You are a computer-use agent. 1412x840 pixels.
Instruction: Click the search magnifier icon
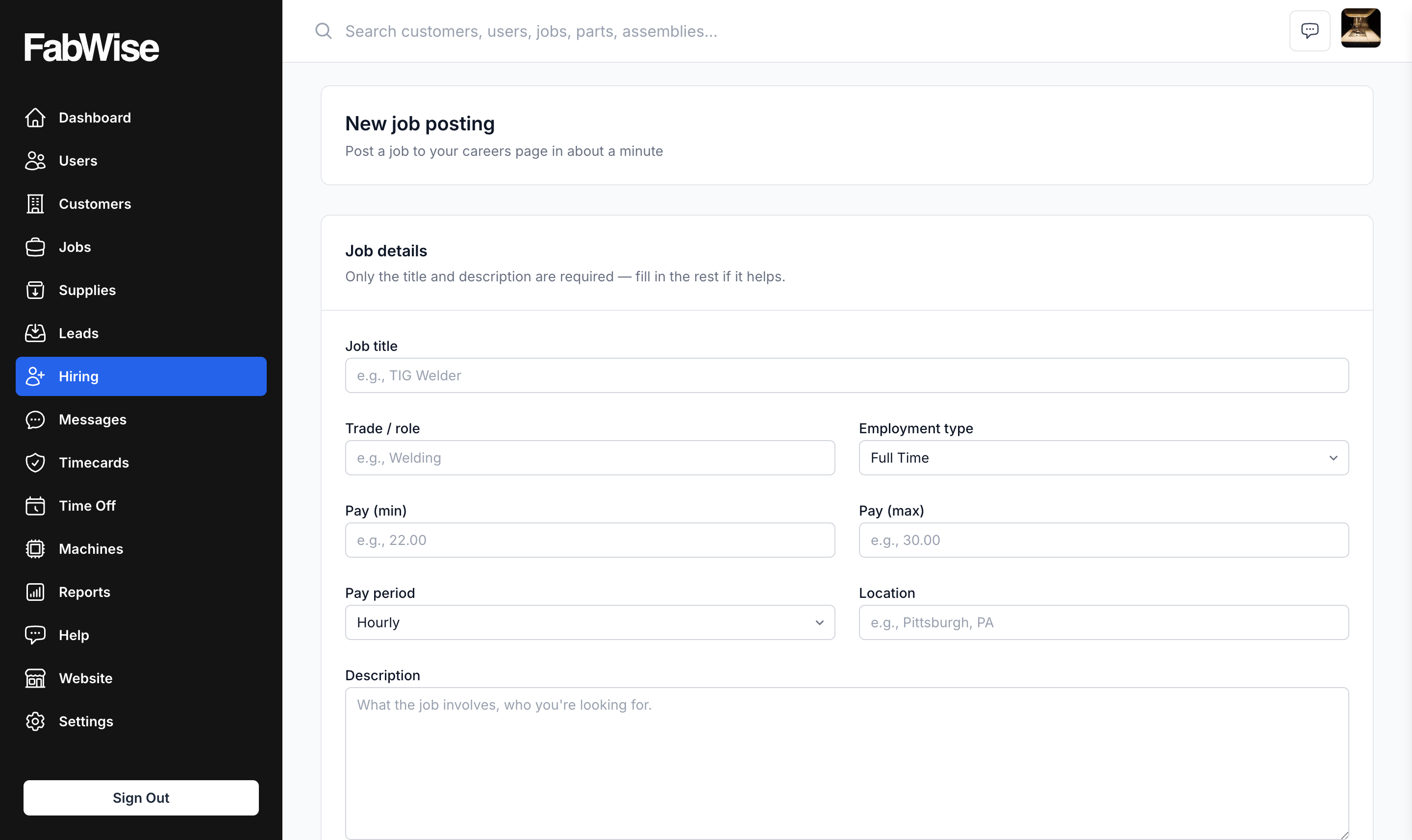[x=323, y=30]
